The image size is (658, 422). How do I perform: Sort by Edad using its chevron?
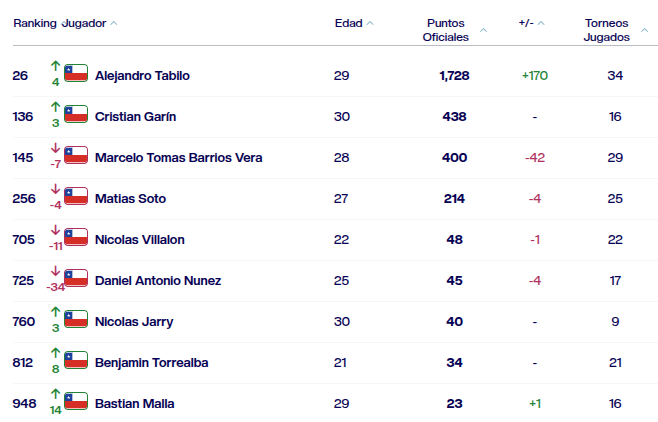click(x=370, y=23)
